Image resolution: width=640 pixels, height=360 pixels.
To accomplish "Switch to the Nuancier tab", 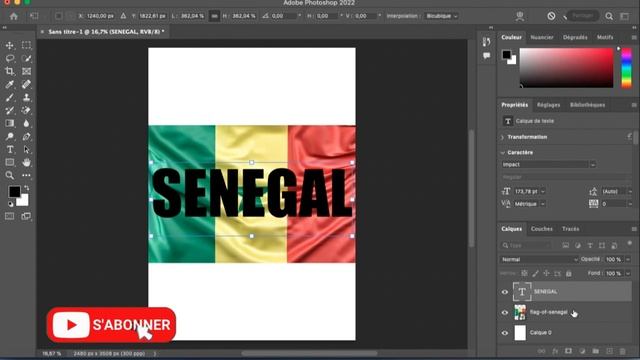I will (542, 37).
